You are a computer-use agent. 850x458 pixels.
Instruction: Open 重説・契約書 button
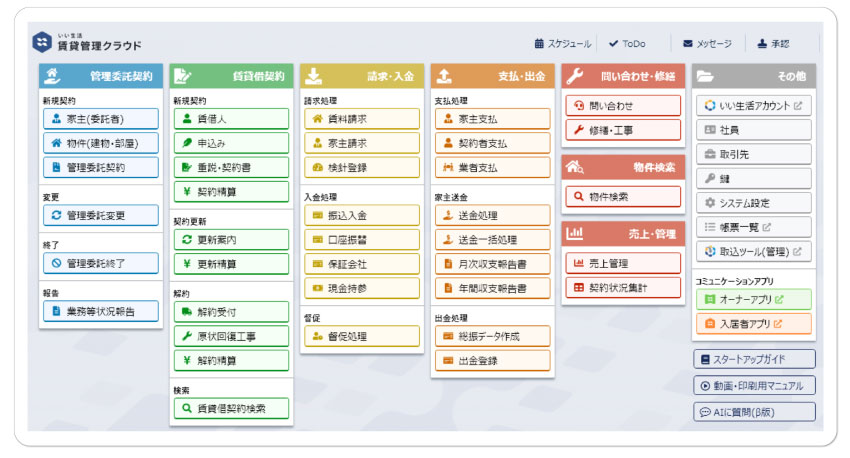pos(231,167)
